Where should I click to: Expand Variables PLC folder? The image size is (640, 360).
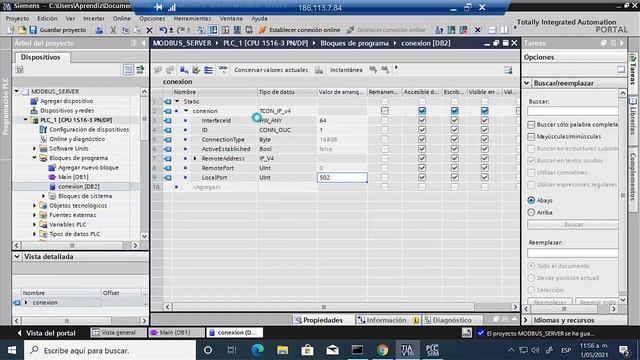point(35,224)
